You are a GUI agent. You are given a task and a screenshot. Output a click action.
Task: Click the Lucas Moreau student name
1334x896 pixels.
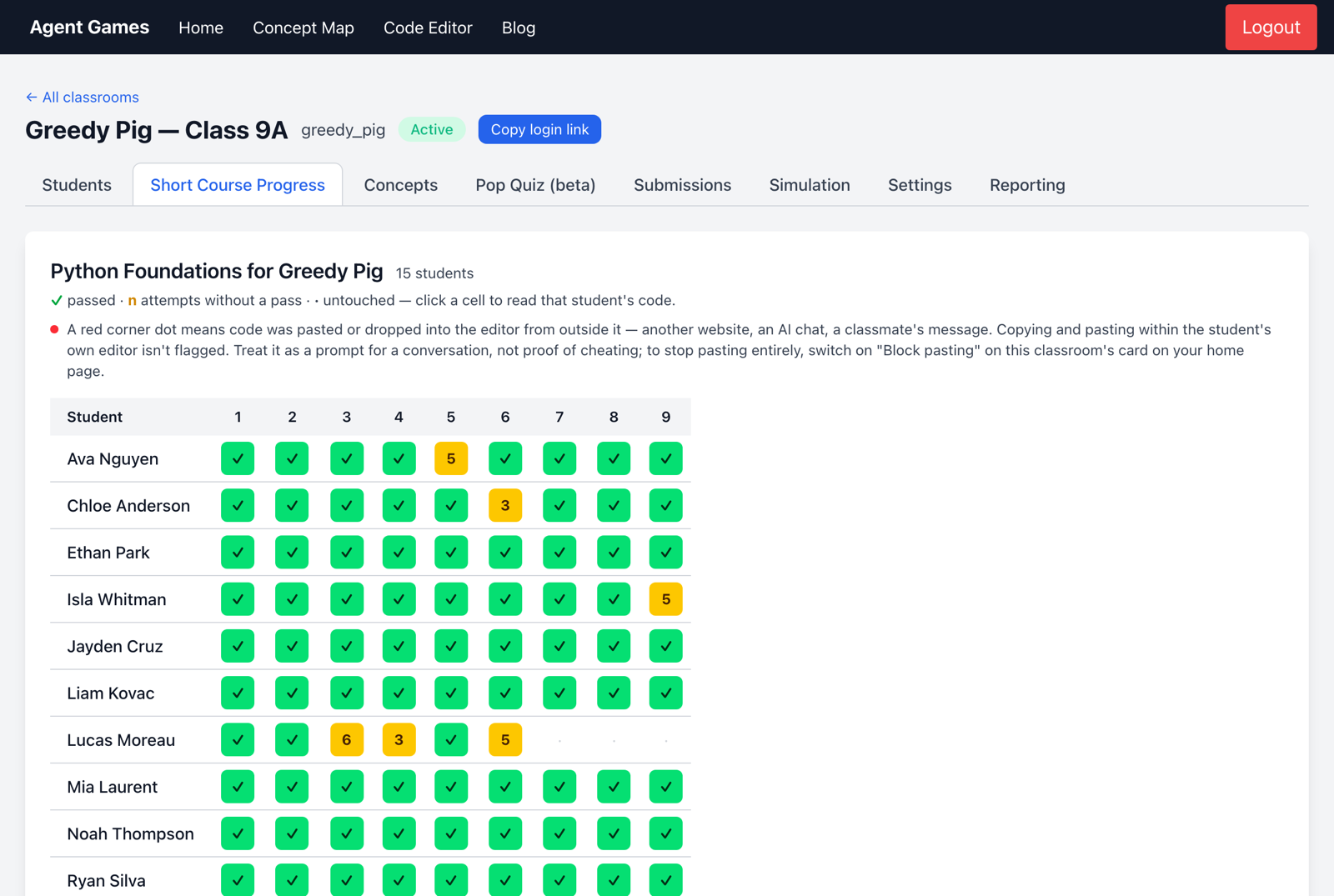pyautogui.click(x=121, y=740)
